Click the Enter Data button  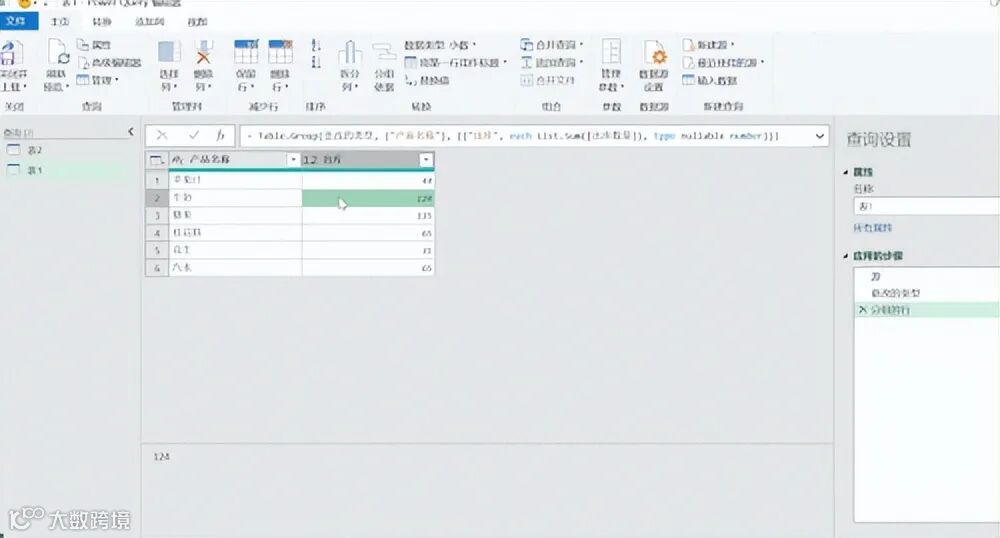pos(710,80)
